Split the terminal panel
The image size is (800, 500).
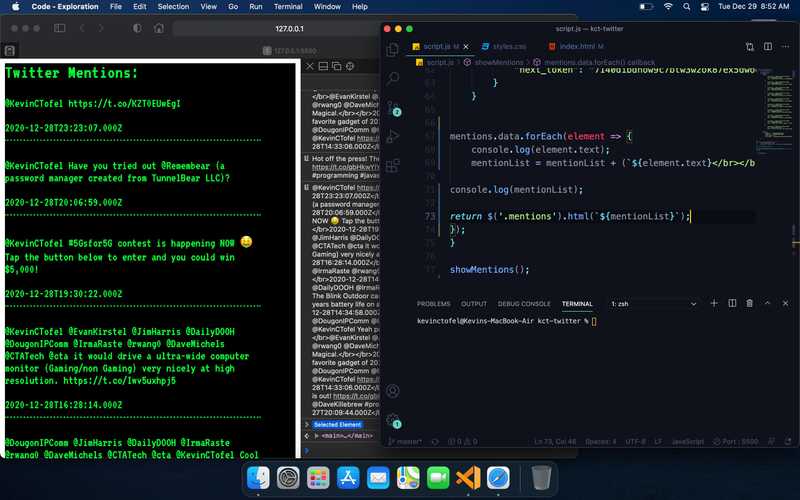[x=732, y=303]
